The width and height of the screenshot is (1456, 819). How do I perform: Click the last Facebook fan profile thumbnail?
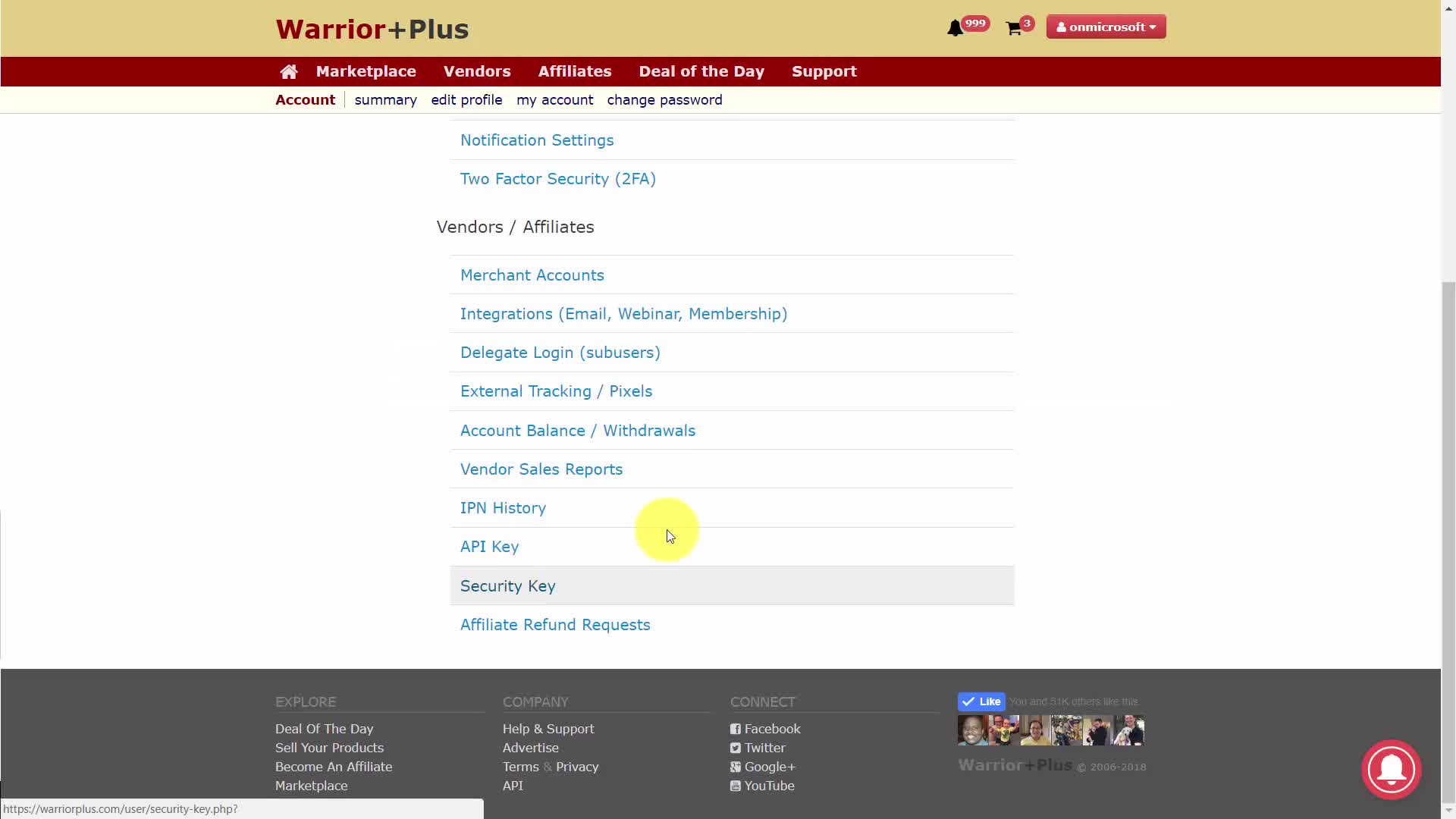pos(1129,730)
